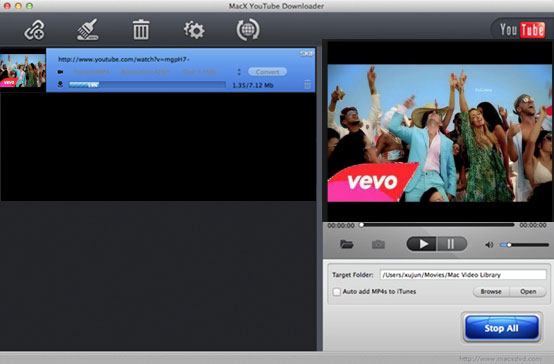
Task: Click the trash icon in the download row
Action: (x=307, y=85)
